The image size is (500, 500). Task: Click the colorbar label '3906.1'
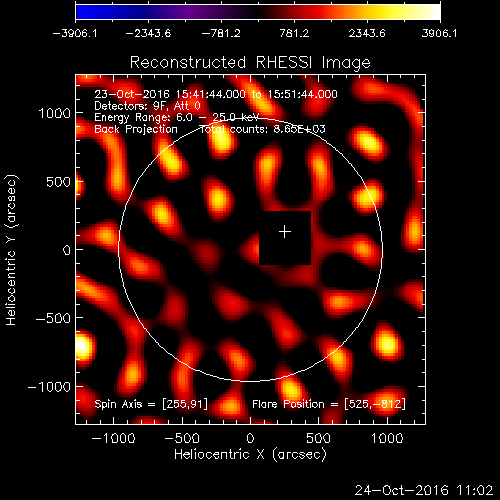439,33
